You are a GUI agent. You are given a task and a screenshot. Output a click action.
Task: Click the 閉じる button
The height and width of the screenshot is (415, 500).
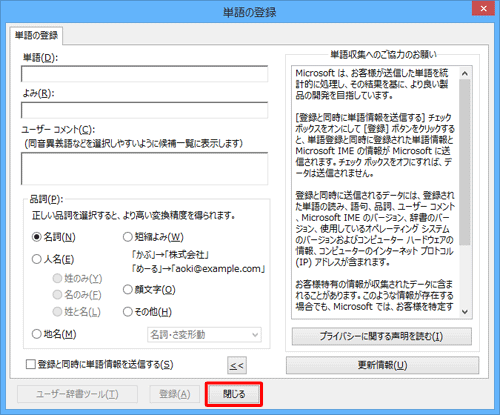234,394
